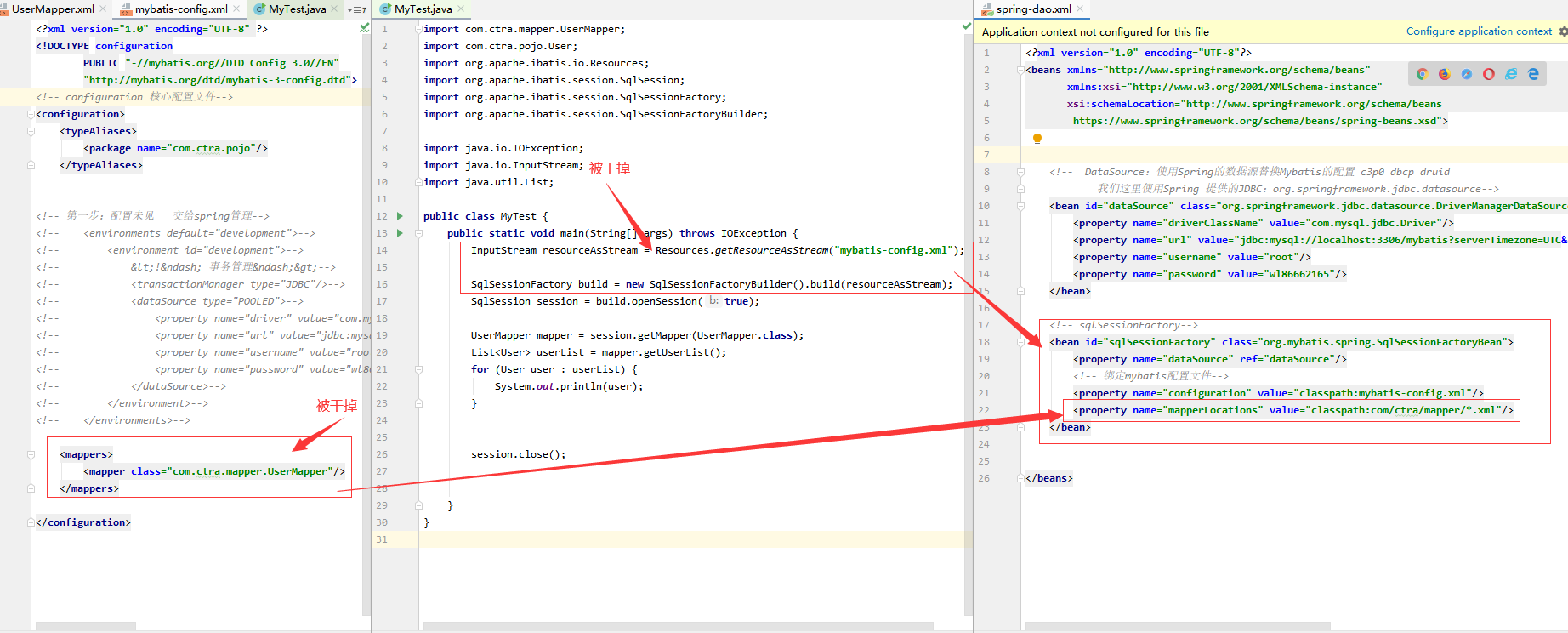Run MyTest class via its gutter arrow

400,216
